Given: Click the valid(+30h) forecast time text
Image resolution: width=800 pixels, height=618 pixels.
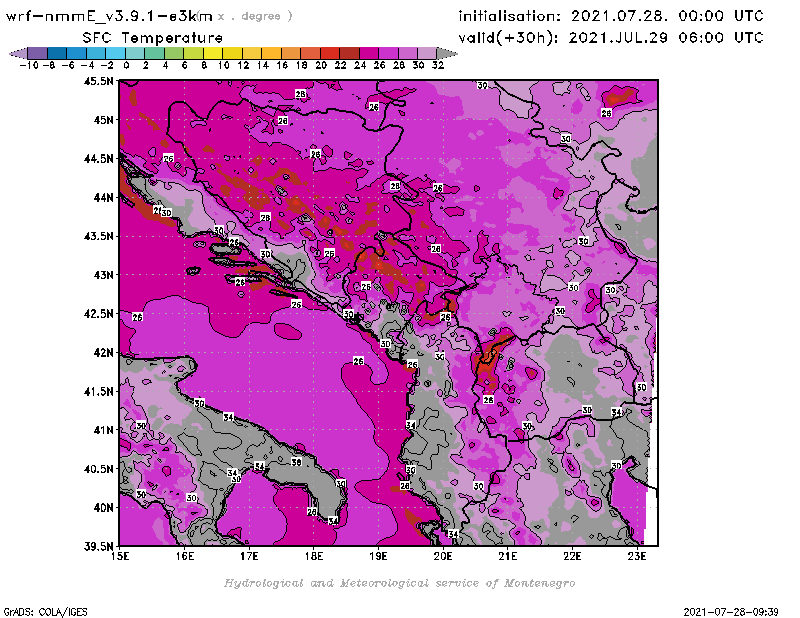Looking at the screenshot, I should pyautogui.click(x=610, y=37).
